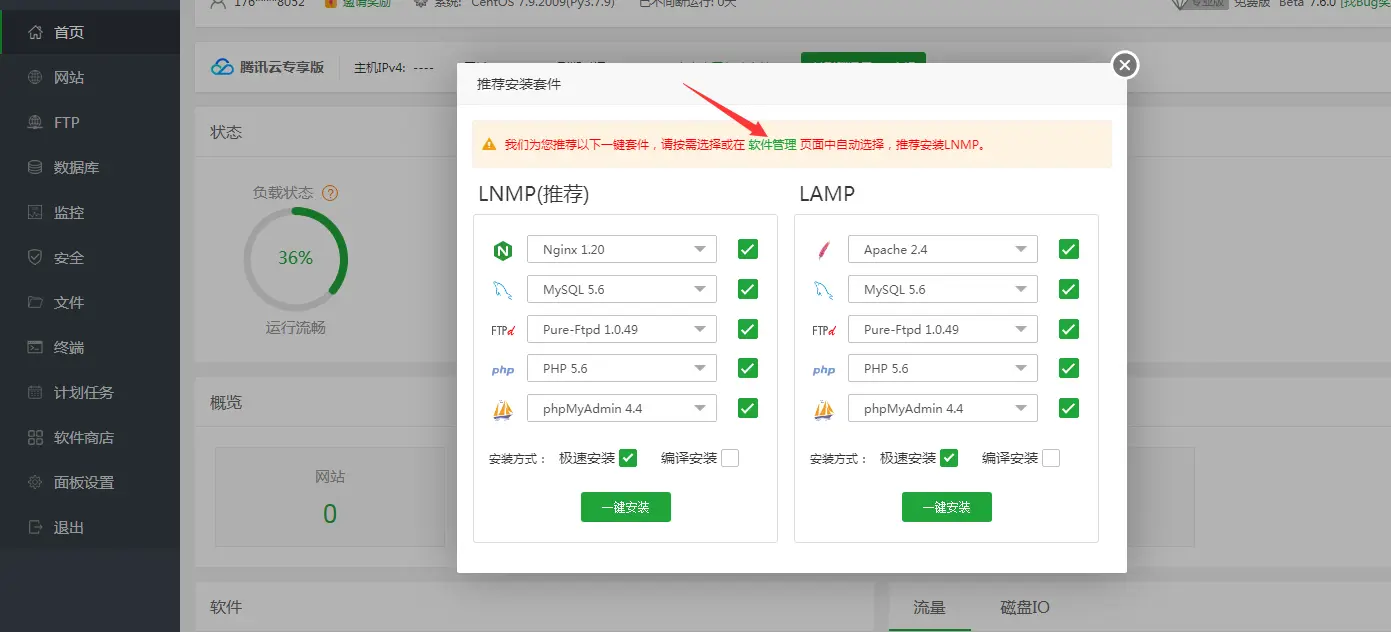The width and height of the screenshot is (1391, 632).
Task: Toggle 极速安装 checkbox under LAMP
Action: pyautogui.click(x=949, y=458)
